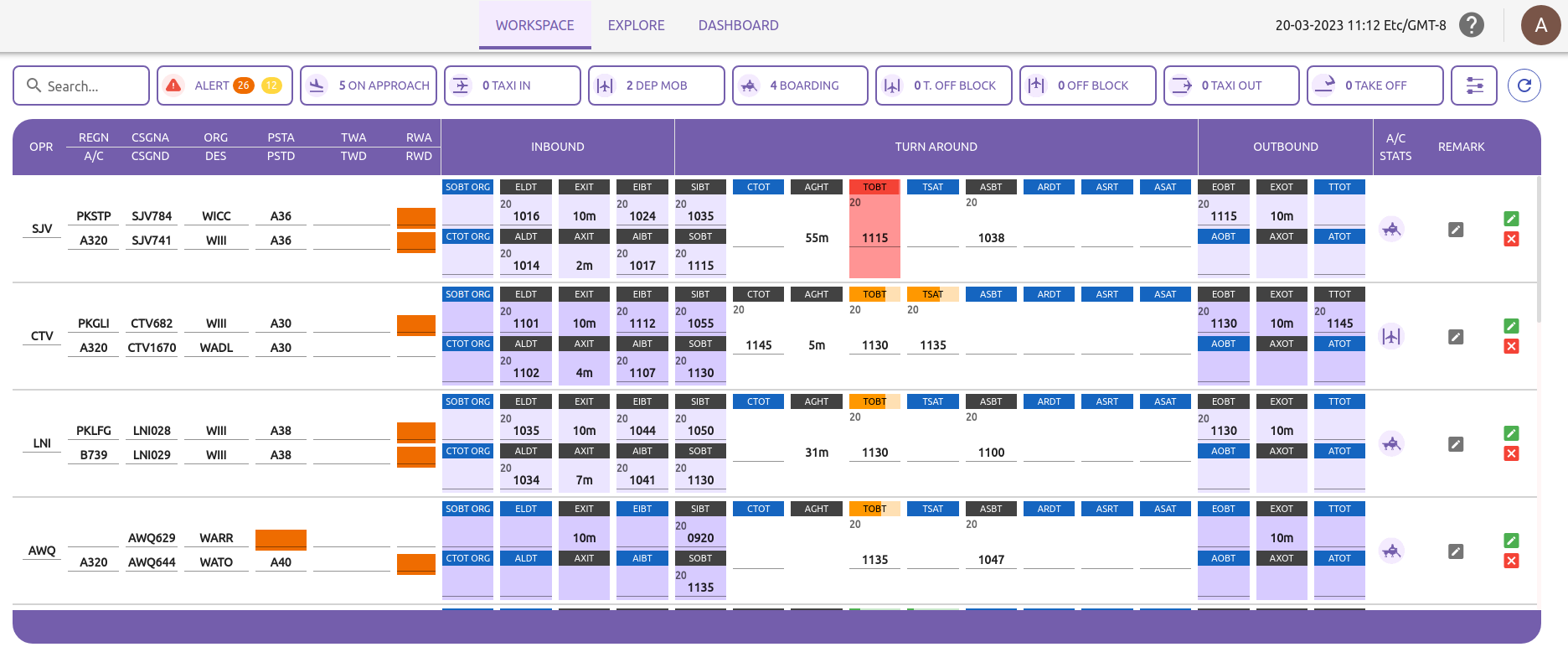Switch to the Explore tab
1568x647 pixels.
(x=636, y=25)
